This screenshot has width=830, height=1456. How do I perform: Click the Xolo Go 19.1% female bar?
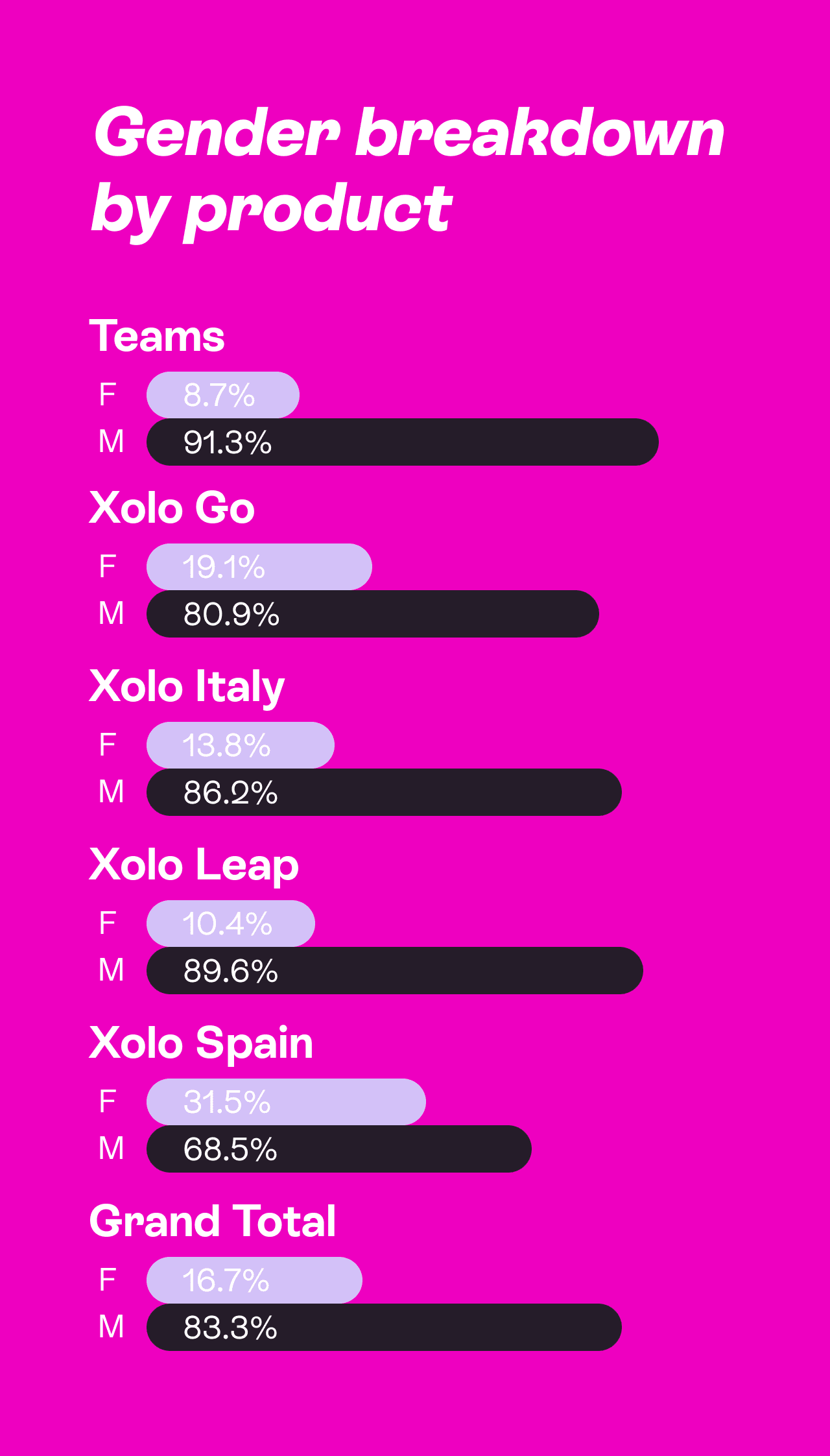(259, 567)
